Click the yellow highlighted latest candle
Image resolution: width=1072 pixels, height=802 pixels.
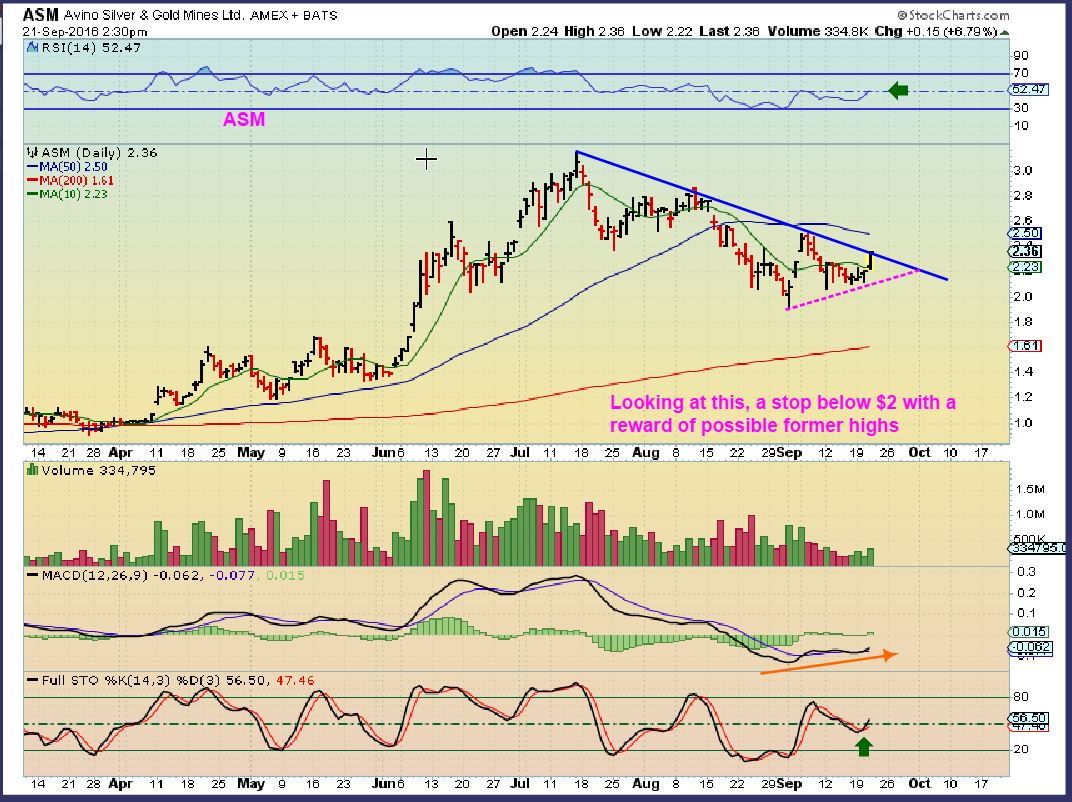[x=871, y=261]
